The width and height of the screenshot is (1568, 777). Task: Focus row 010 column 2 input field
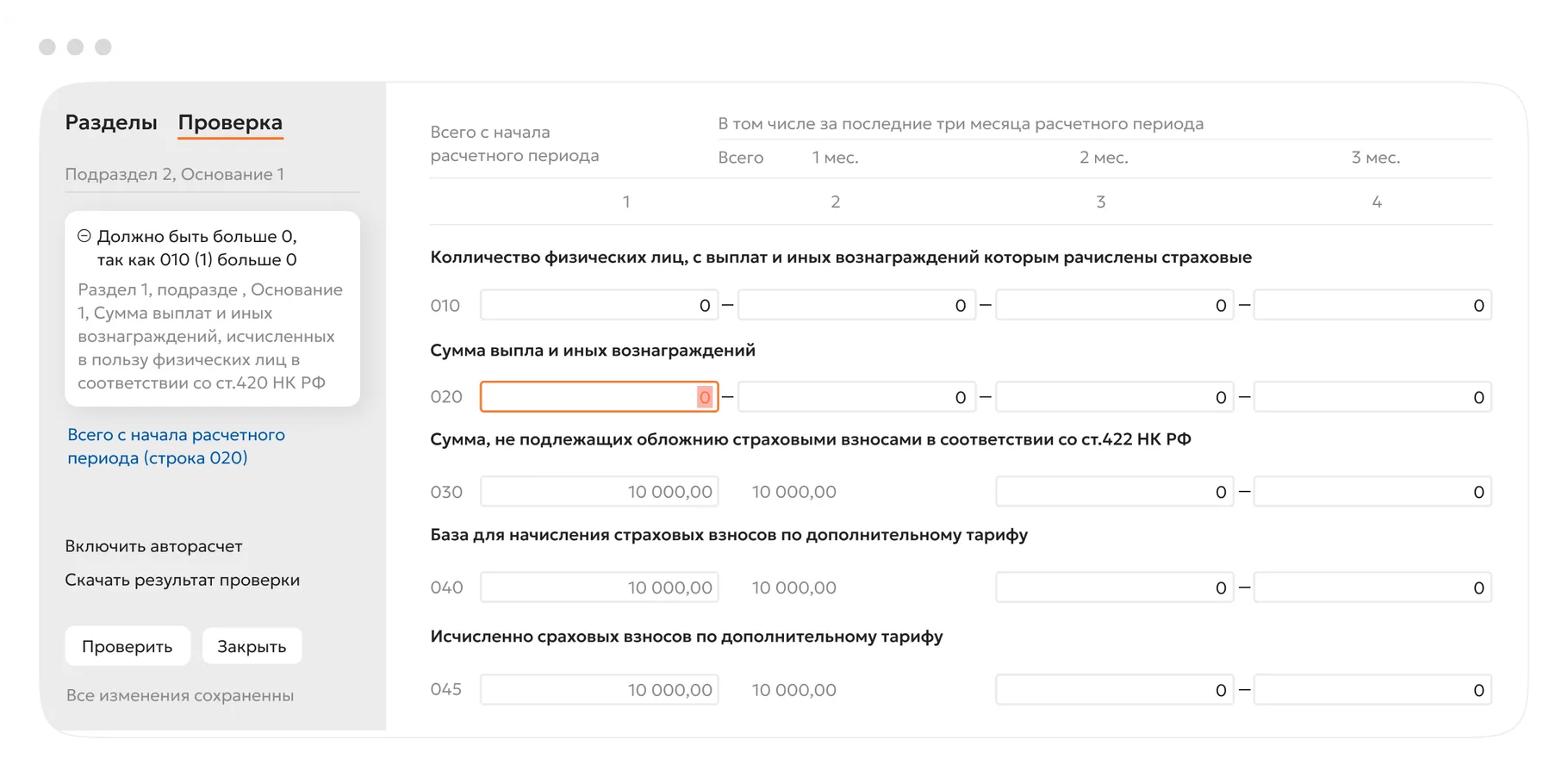[857, 305]
